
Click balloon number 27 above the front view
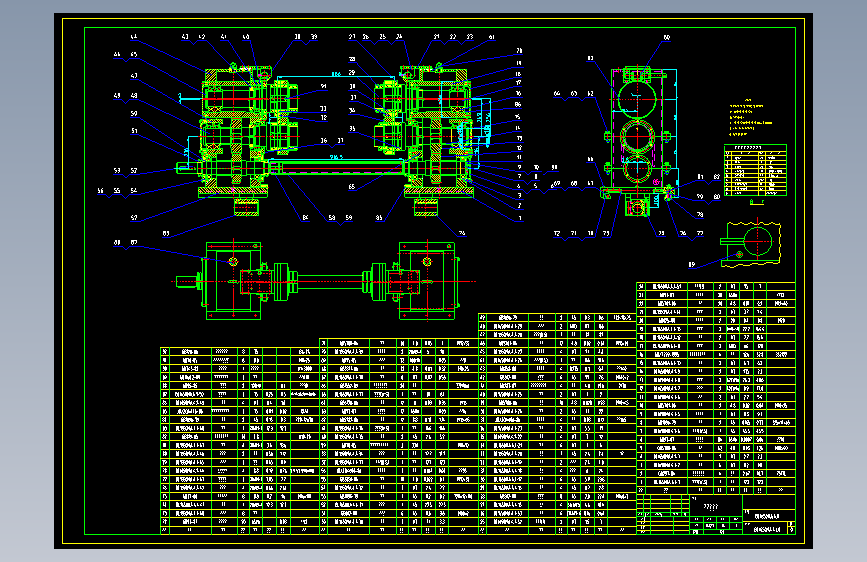[x=352, y=37]
